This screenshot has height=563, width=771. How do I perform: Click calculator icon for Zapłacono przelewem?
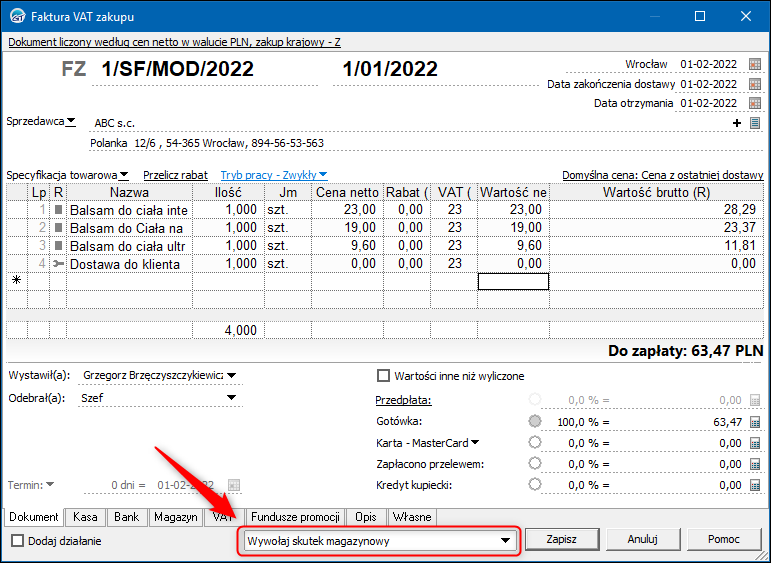coord(755,464)
